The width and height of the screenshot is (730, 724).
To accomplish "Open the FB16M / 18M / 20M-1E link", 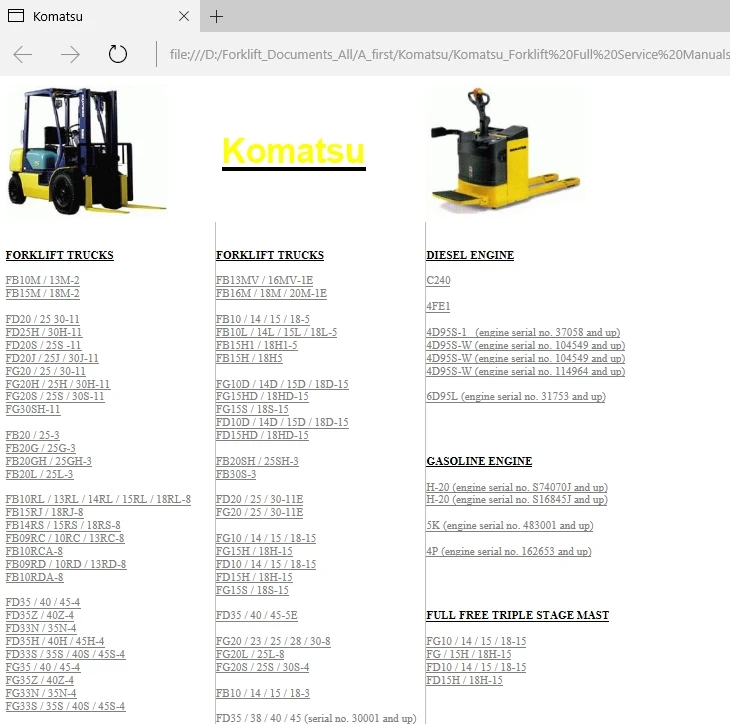I will tap(271, 293).
